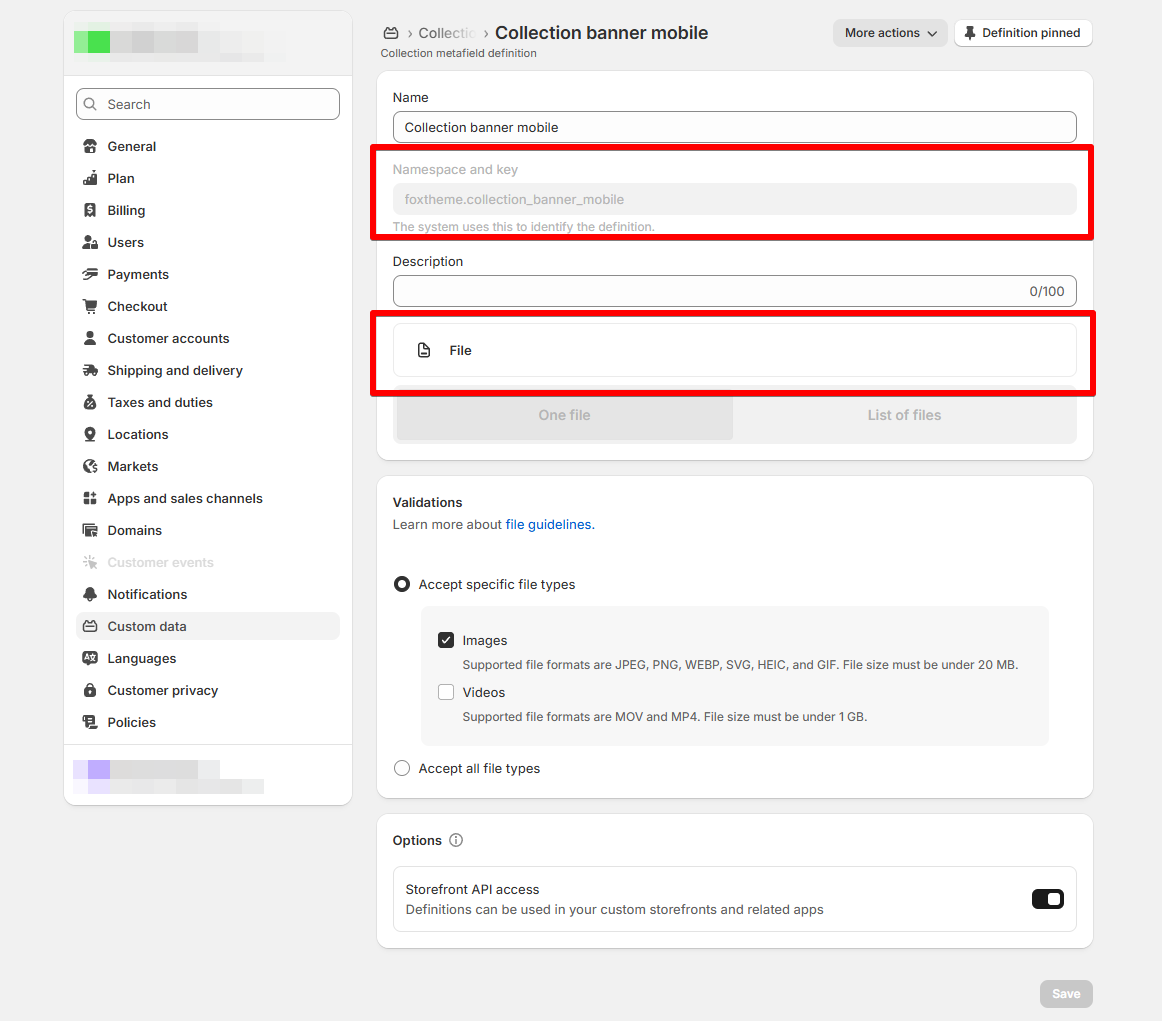Expand the More actions dropdown
The width and height of the screenshot is (1162, 1021).
point(890,33)
